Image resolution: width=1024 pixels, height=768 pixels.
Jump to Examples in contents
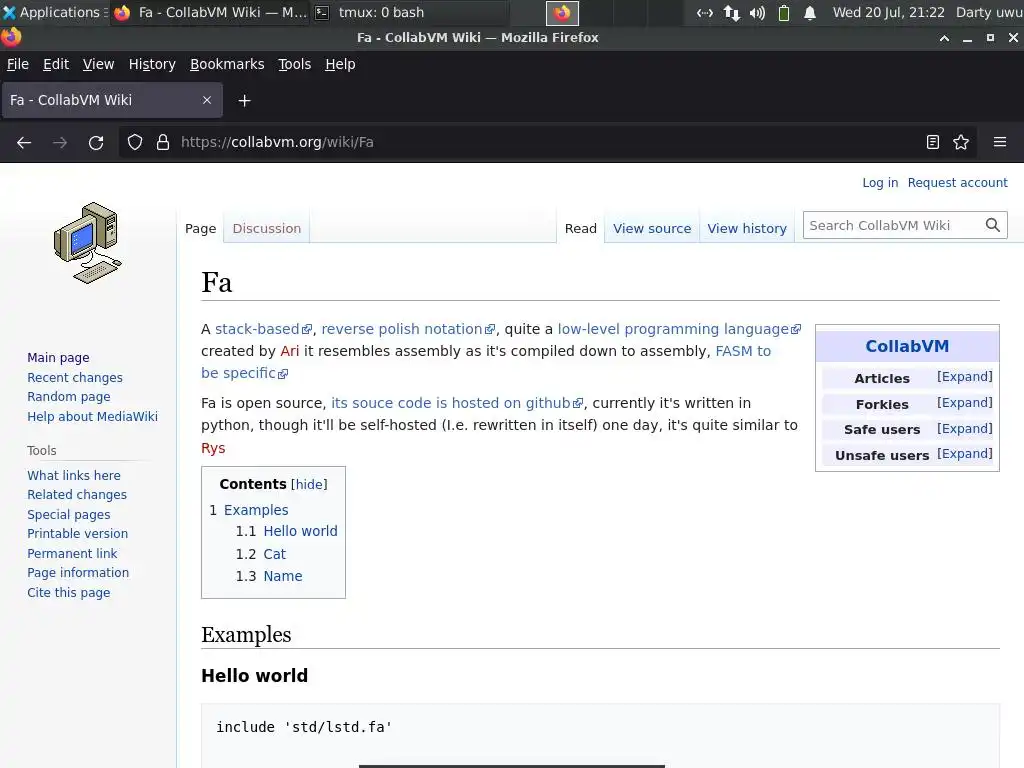256,510
